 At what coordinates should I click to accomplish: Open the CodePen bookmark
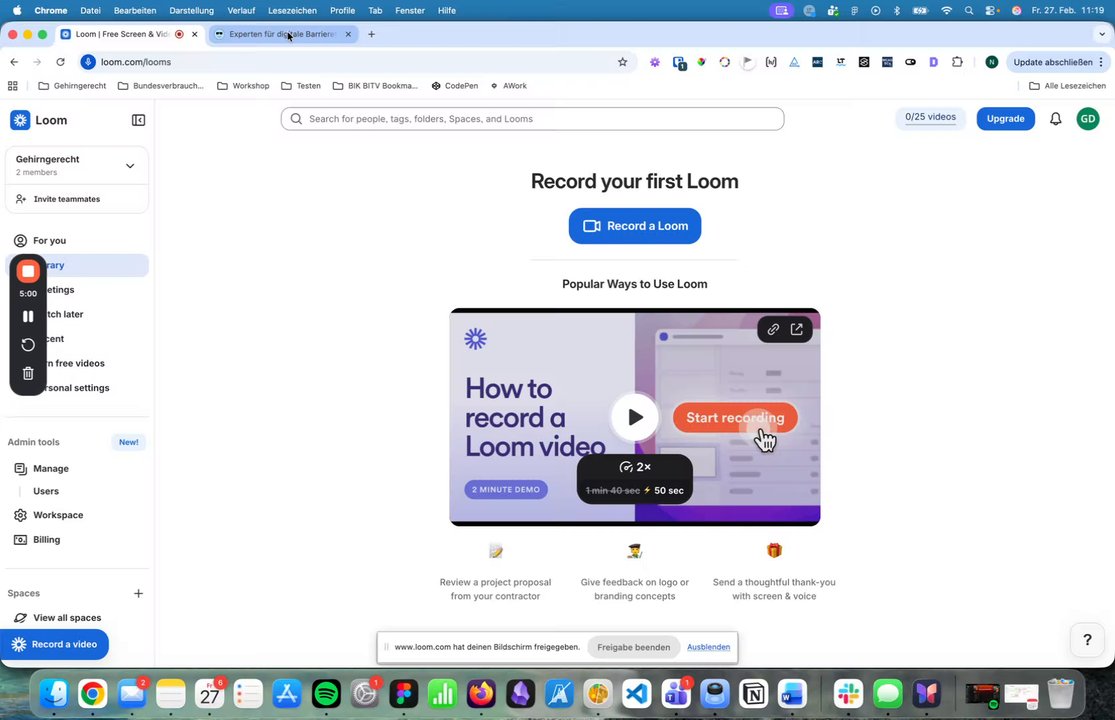455,86
